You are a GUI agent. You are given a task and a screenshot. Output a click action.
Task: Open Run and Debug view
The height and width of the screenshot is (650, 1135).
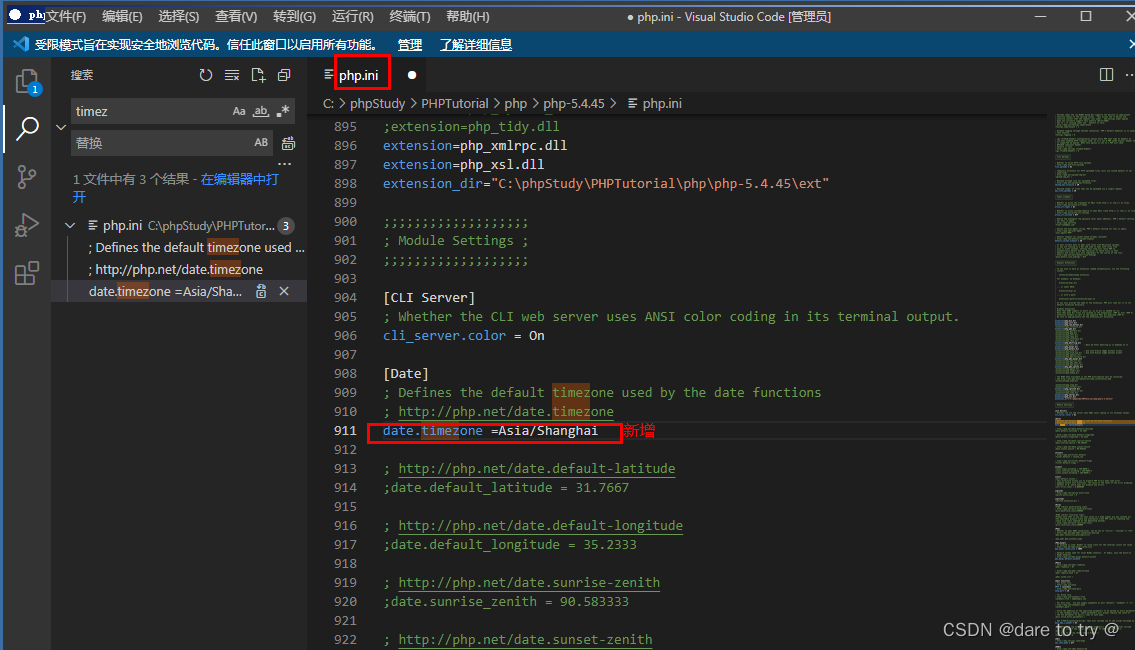pos(27,225)
